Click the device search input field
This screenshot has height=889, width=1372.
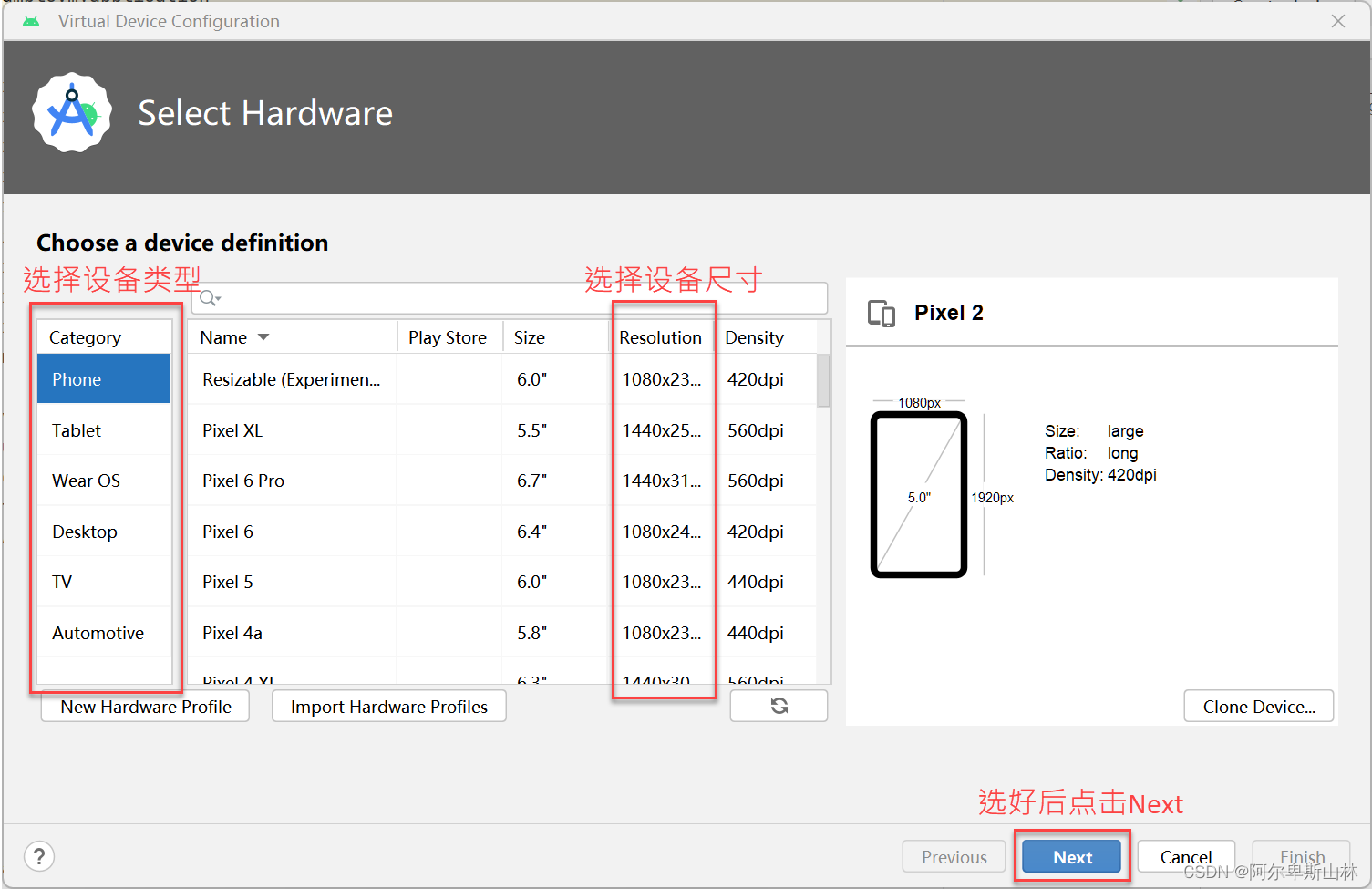coord(510,298)
